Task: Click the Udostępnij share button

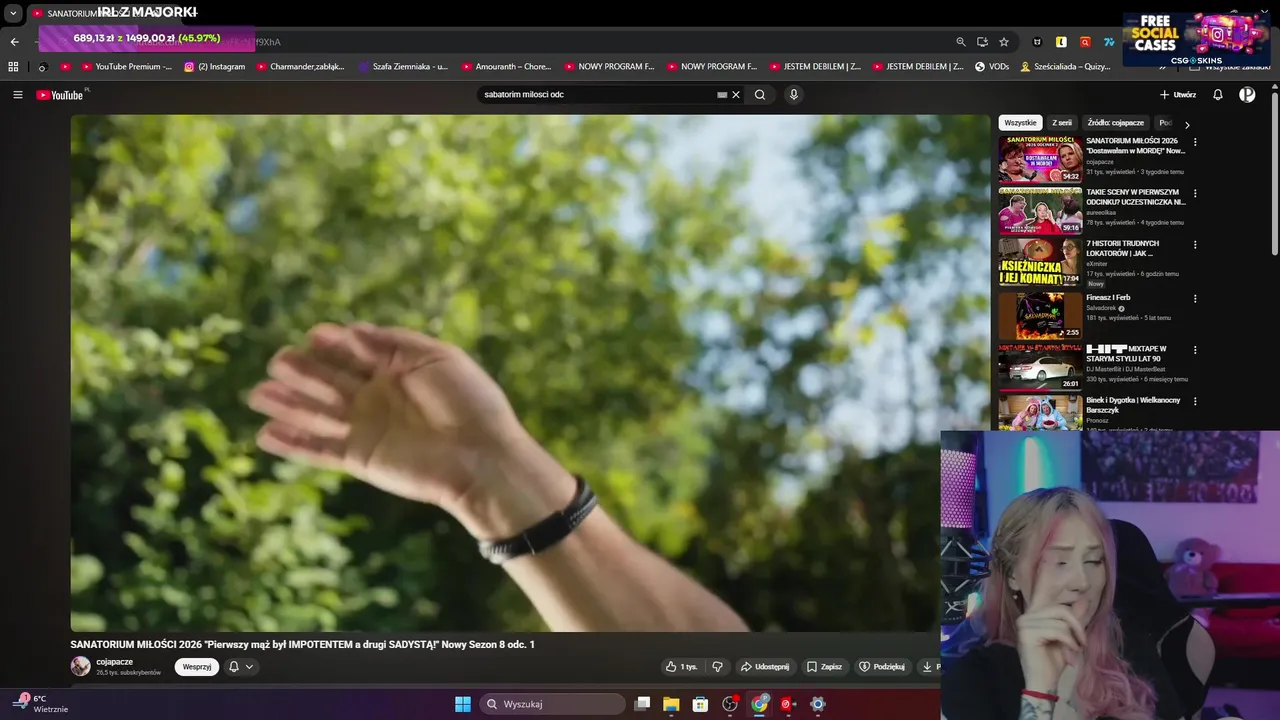Action: (x=765, y=667)
